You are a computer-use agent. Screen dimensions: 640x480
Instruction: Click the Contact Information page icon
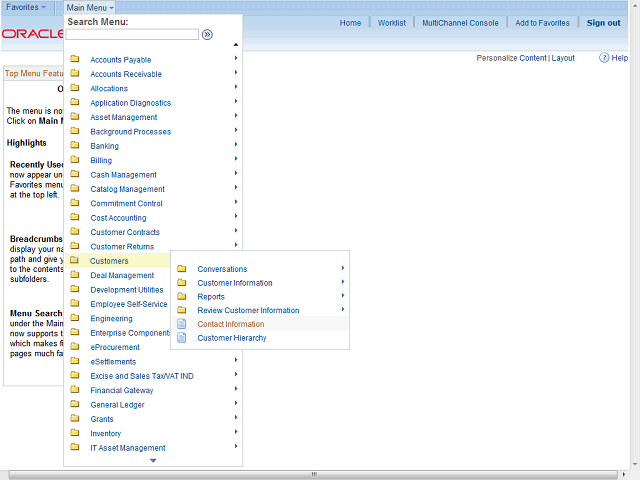click(x=182, y=324)
